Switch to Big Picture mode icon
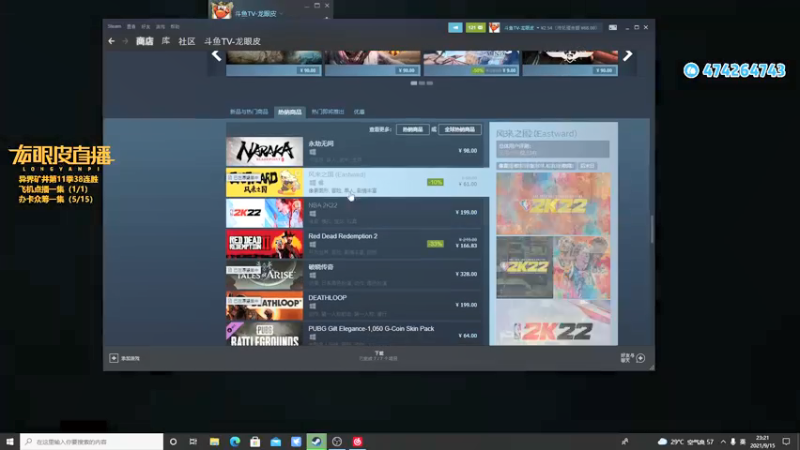The height and width of the screenshot is (450, 800). point(613,28)
